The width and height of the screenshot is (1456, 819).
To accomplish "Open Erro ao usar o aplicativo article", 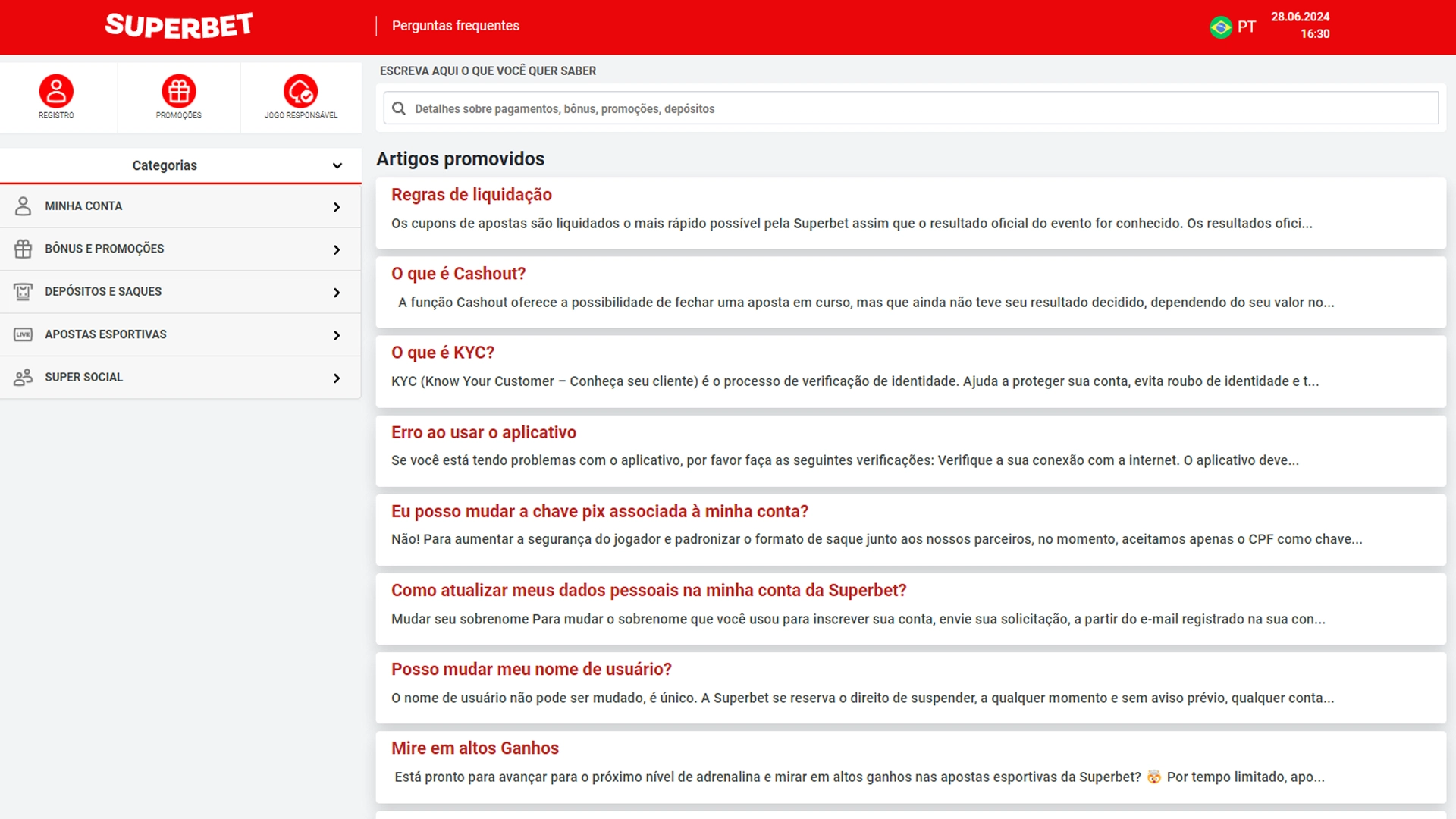I will click(484, 432).
